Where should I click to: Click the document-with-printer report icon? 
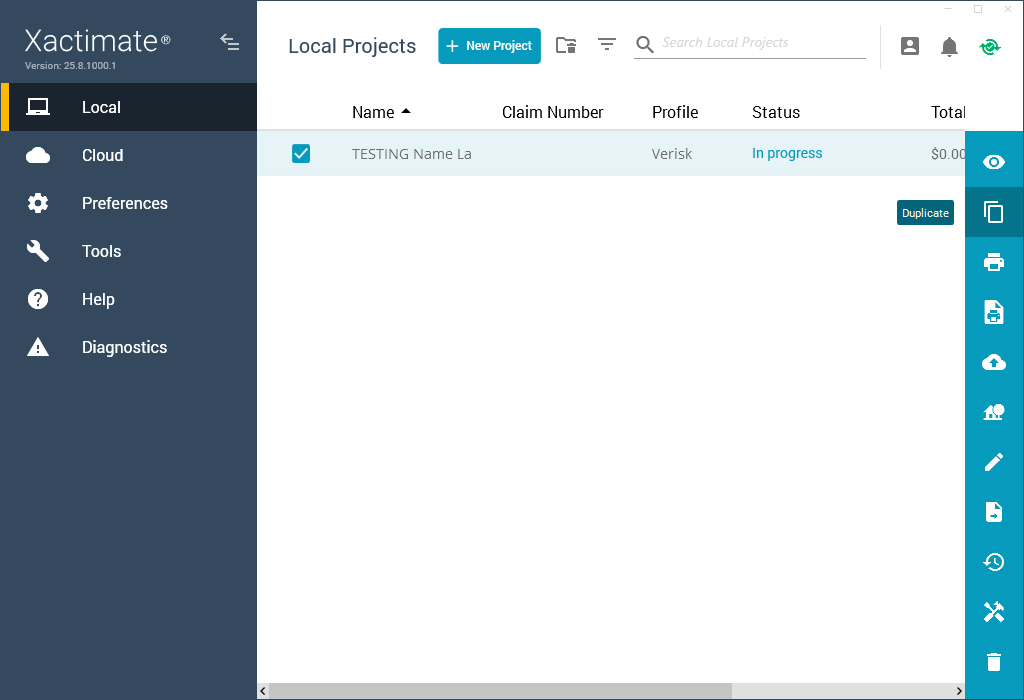(994, 312)
